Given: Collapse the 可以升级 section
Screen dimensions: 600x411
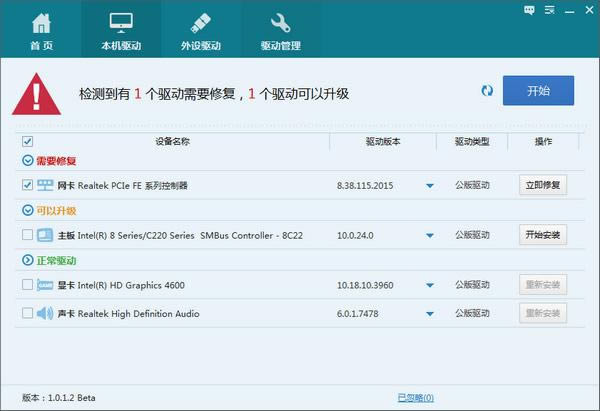Looking at the screenshot, I should tap(28, 210).
